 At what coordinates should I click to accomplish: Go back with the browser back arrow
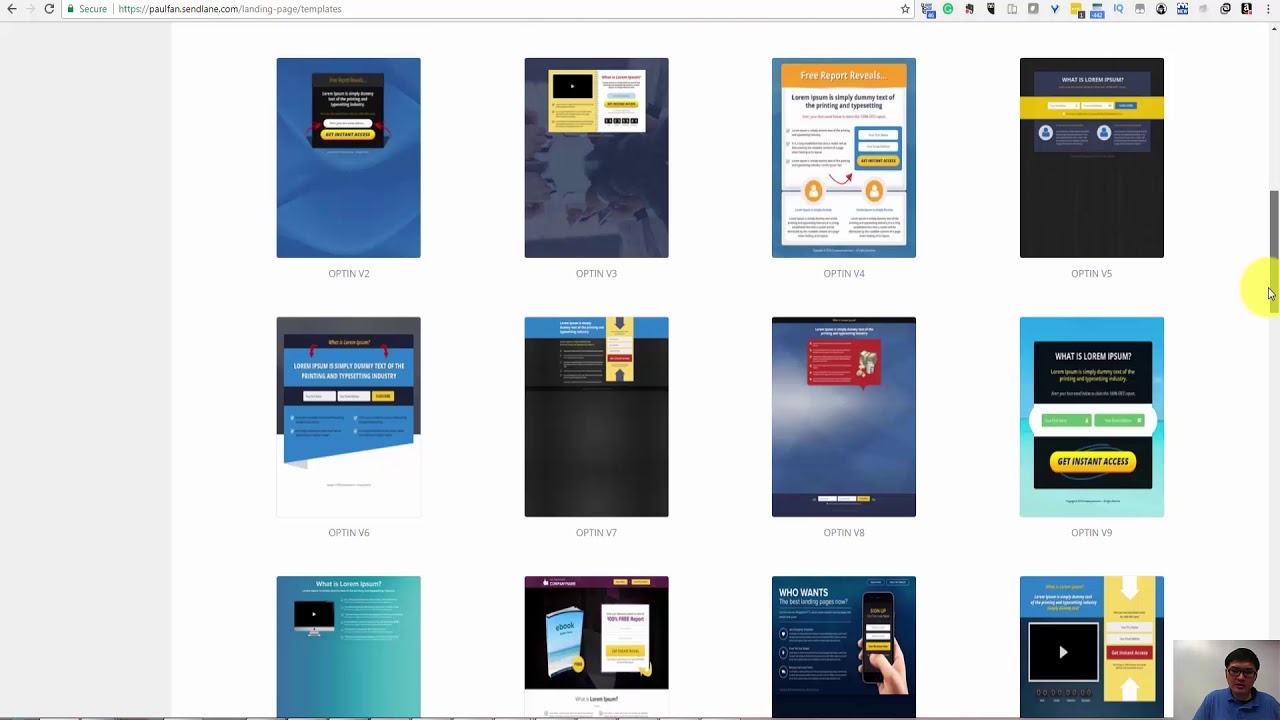click(x=12, y=9)
